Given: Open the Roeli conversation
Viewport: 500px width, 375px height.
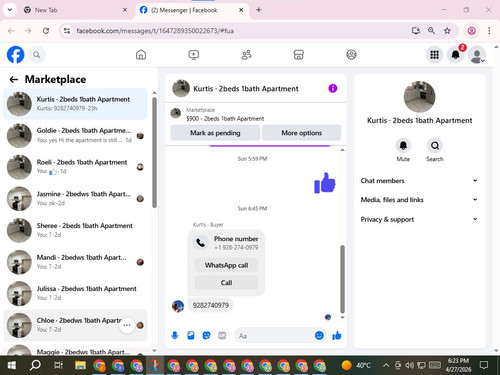Looking at the screenshot, I should pos(75,167).
